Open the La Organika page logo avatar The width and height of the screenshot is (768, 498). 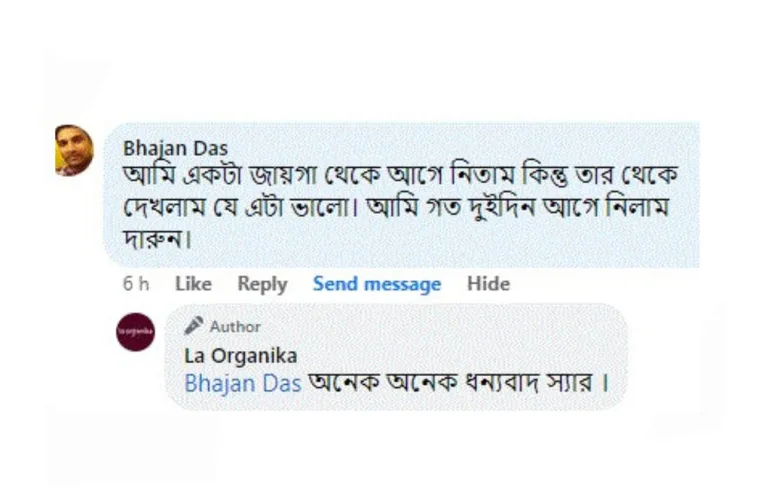135,332
